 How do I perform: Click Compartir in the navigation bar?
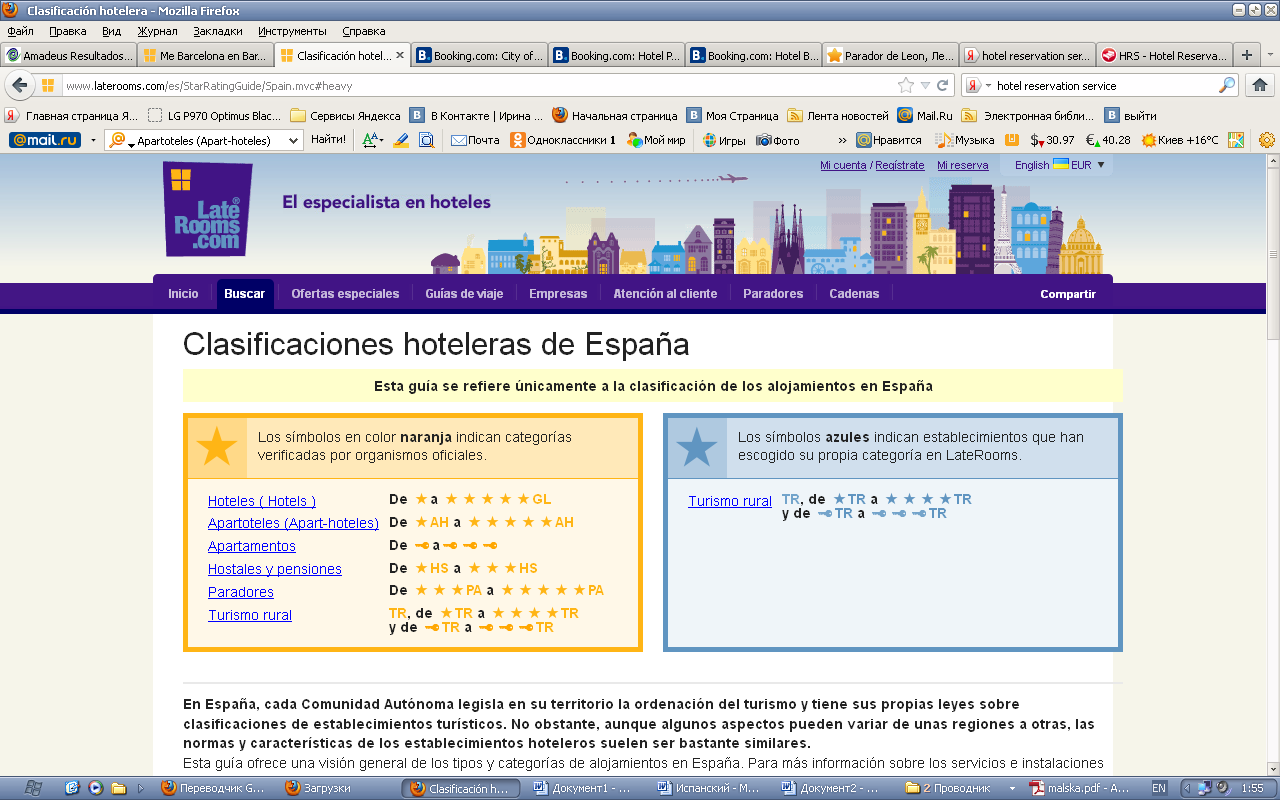pyautogui.click(x=1068, y=294)
